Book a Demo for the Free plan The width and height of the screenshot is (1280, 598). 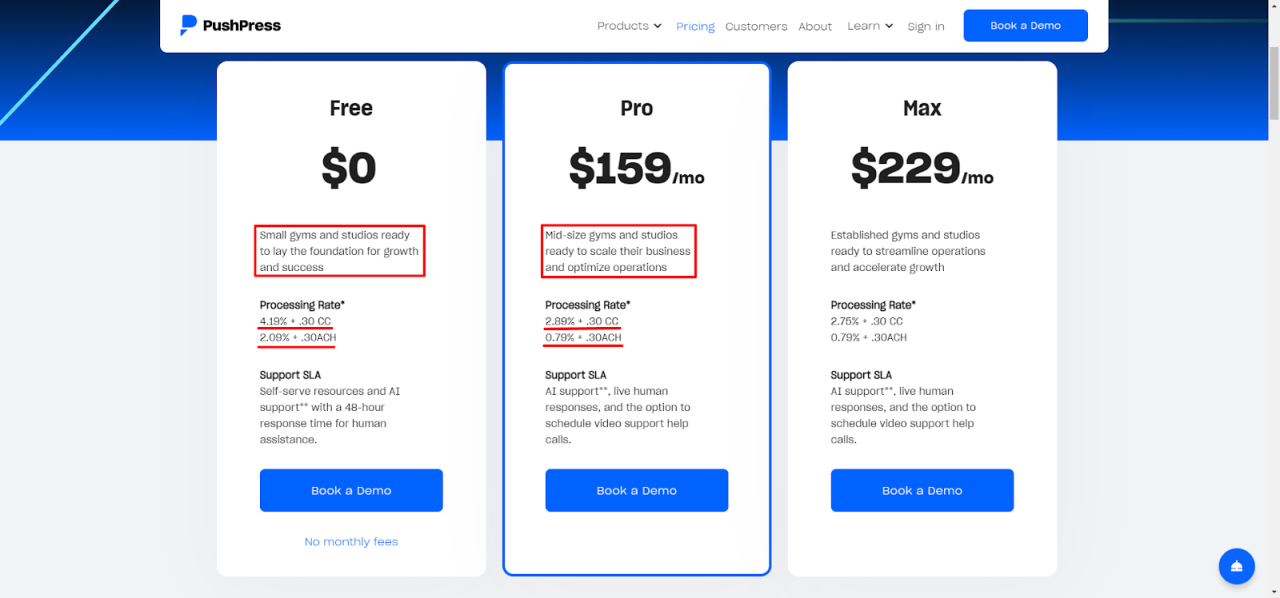click(351, 490)
